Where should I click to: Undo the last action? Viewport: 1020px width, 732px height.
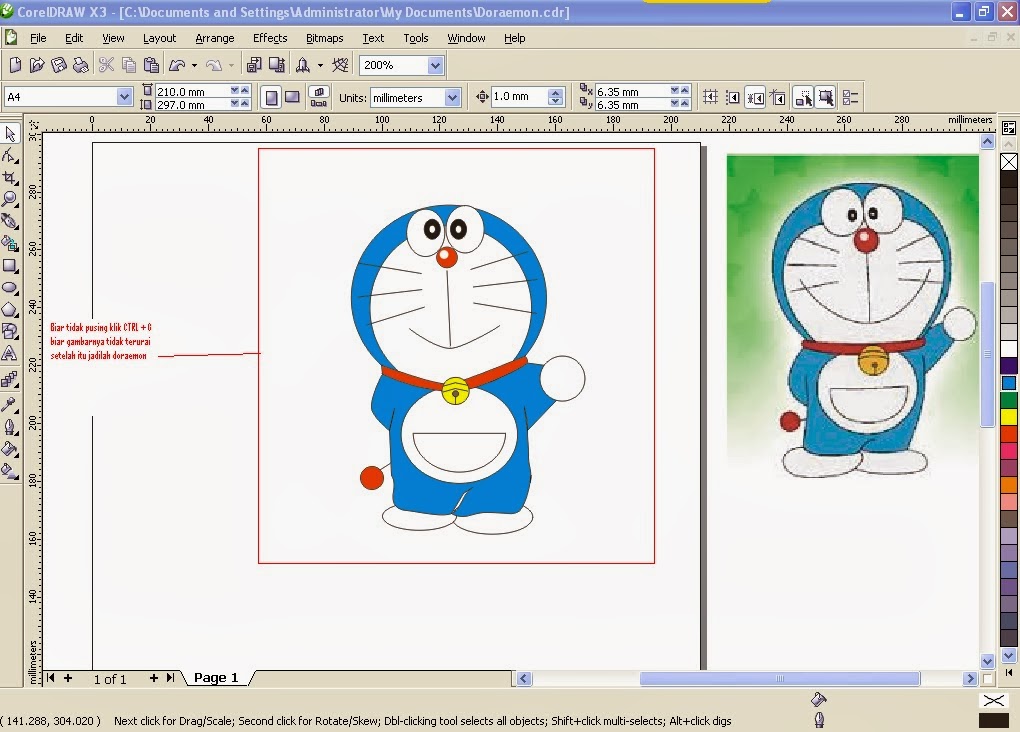click(x=177, y=64)
